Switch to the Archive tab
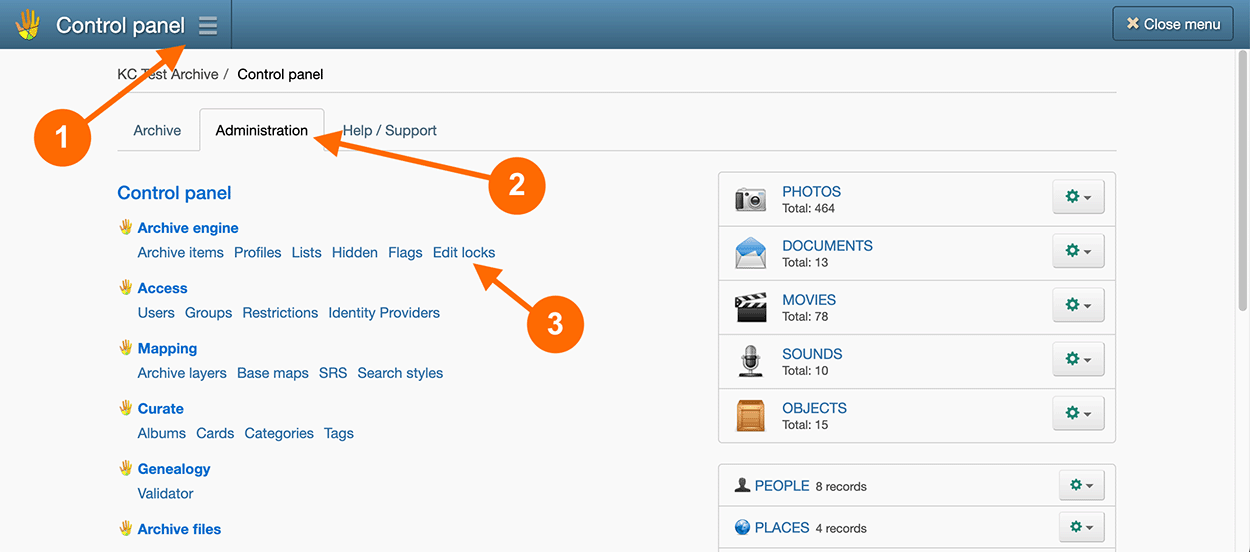The height and width of the screenshot is (552, 1250). (x=157, y=130)
